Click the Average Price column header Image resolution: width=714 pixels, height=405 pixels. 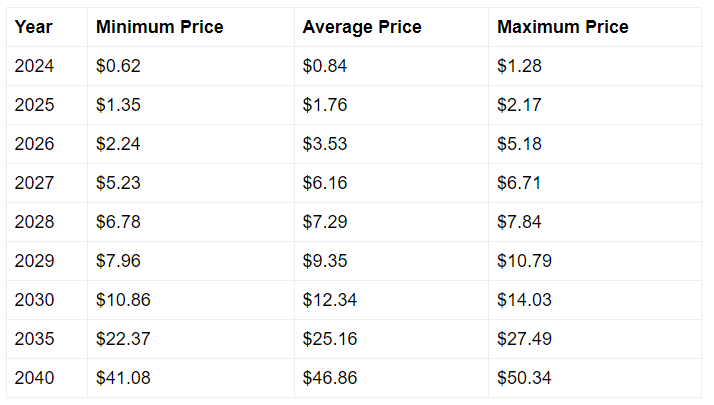click(362, 27)
